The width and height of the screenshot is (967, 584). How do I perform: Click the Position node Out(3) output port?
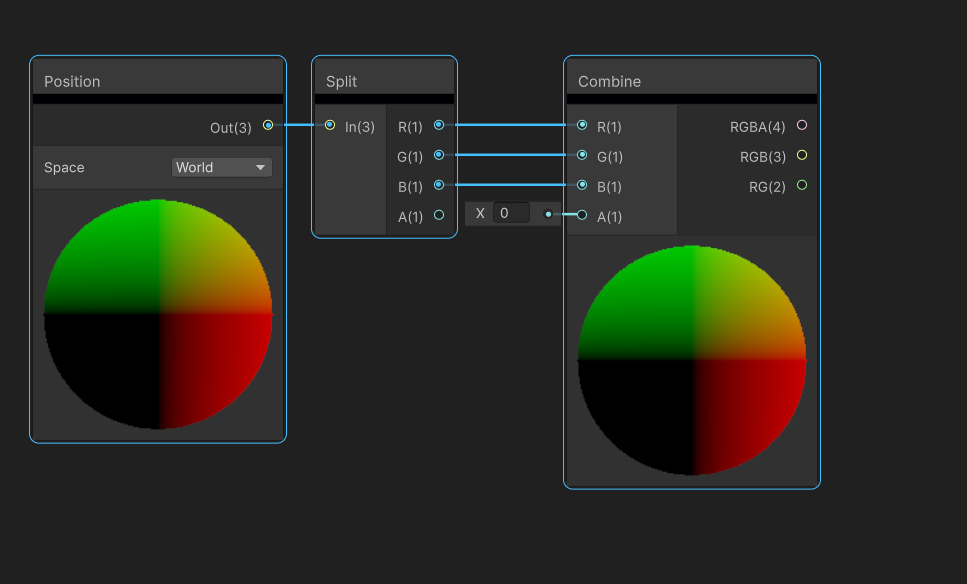(268, 125)
